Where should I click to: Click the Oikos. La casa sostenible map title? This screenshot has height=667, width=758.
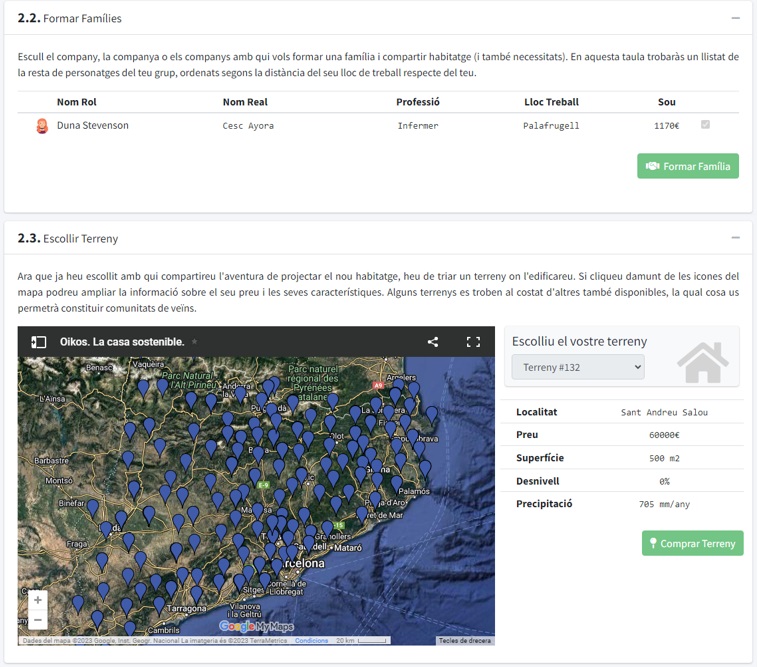tap(121, 342)
